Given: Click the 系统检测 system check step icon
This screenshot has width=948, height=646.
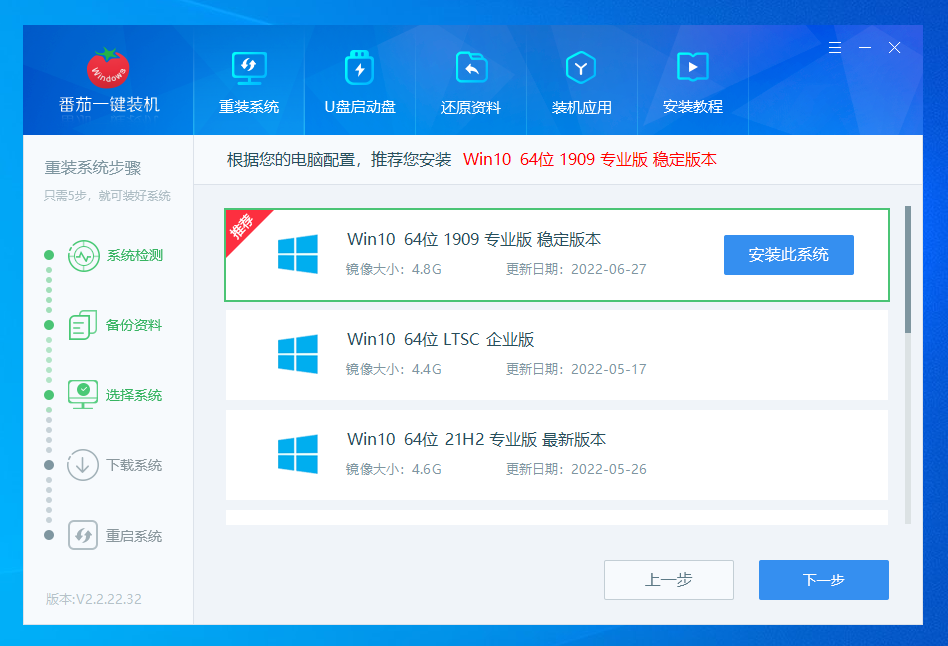Looking at the screenshot, I should pyautogui.click(x=83, y=256).
